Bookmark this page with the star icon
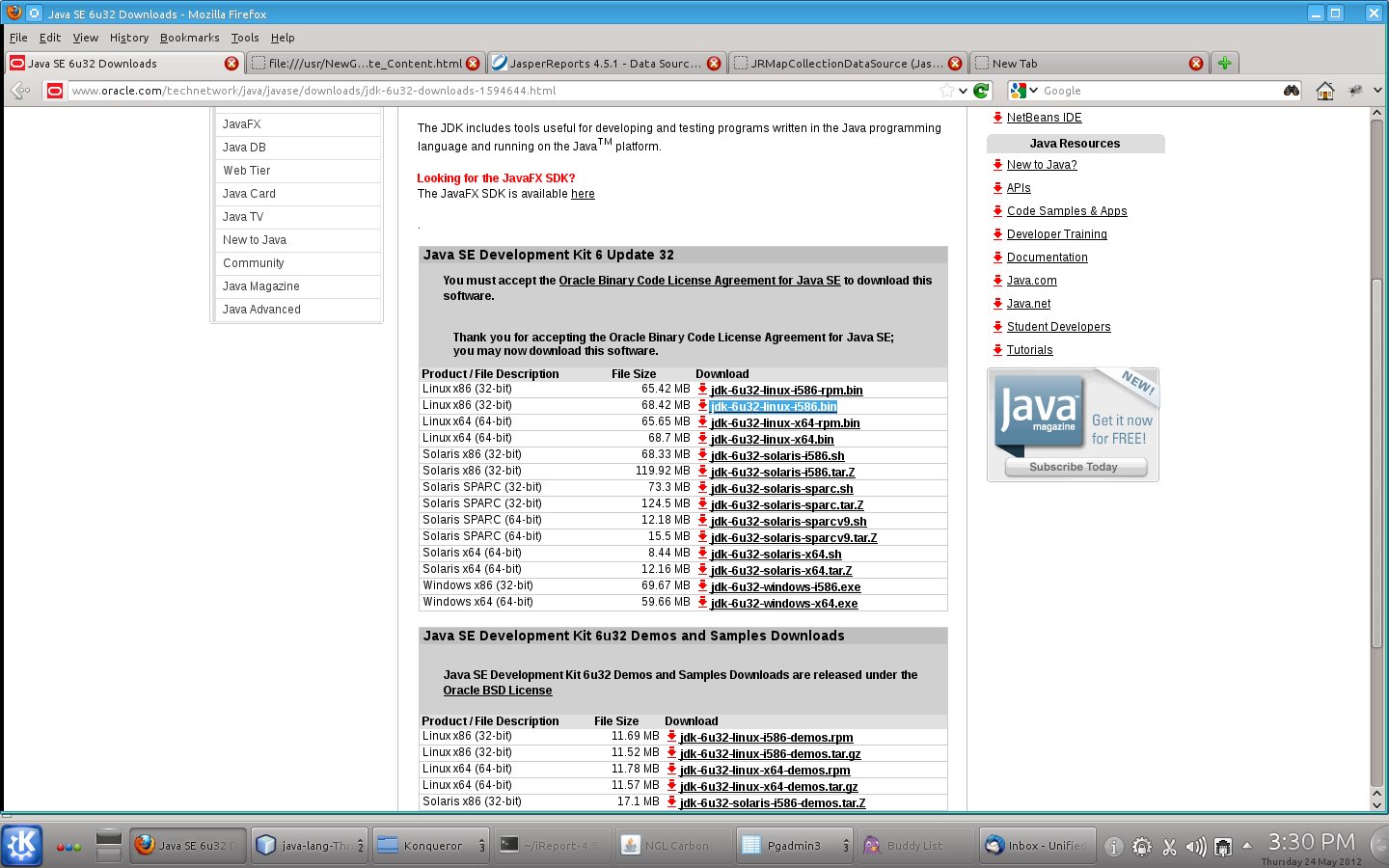The width and height of the screenshot is (1389, 868). [x=947, y=91]
